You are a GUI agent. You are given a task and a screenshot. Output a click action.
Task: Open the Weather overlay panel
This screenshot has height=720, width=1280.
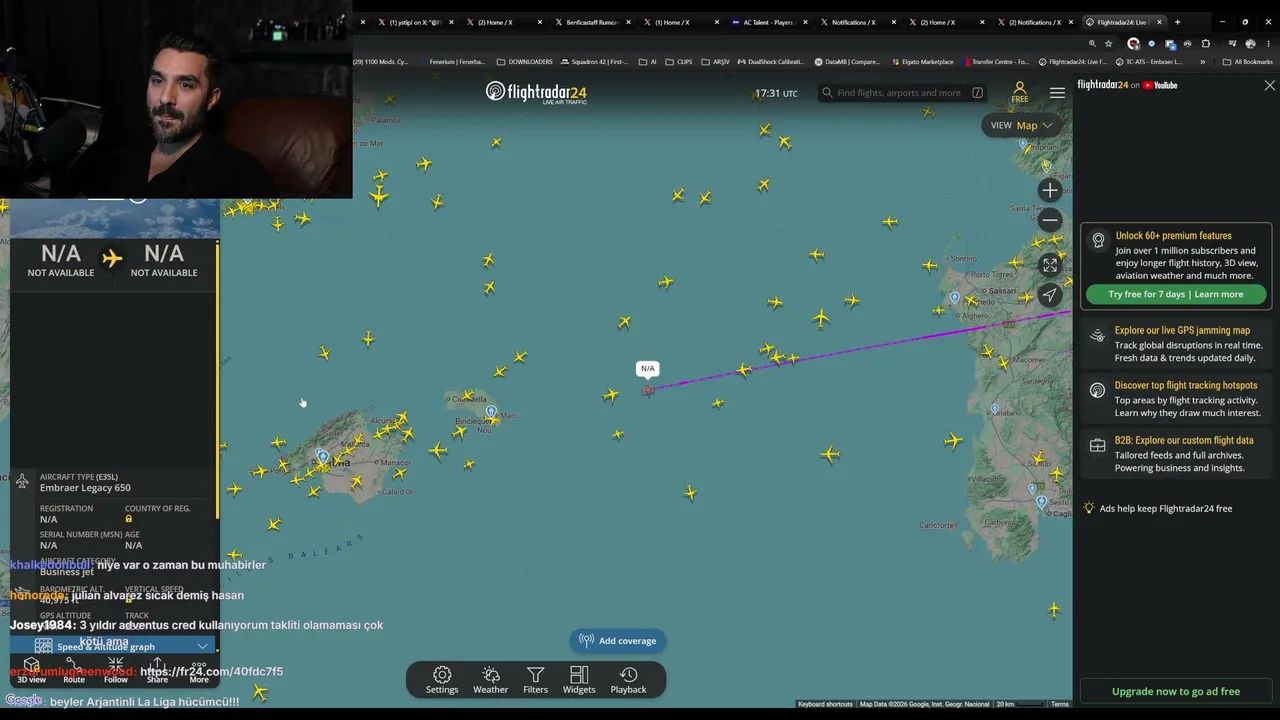[x=490, y=680]
